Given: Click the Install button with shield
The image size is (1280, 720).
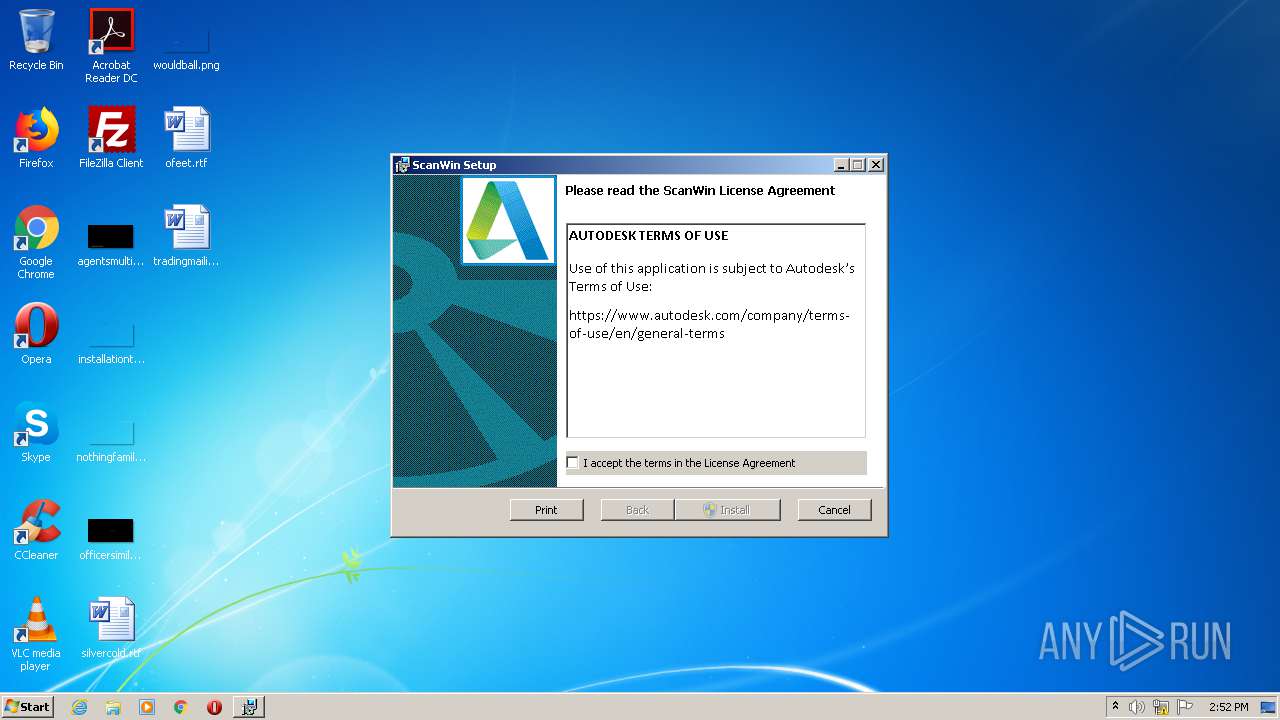Looking at the screenshot, I should click(x=727, y=510).
